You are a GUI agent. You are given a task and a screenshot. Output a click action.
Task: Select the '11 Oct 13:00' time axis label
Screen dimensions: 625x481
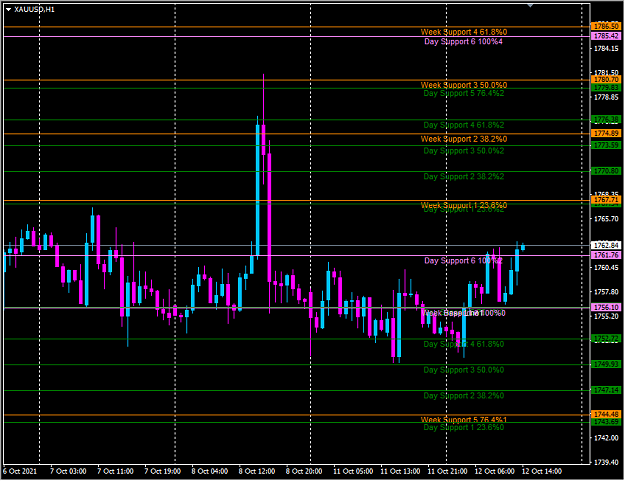coord(400,471)
